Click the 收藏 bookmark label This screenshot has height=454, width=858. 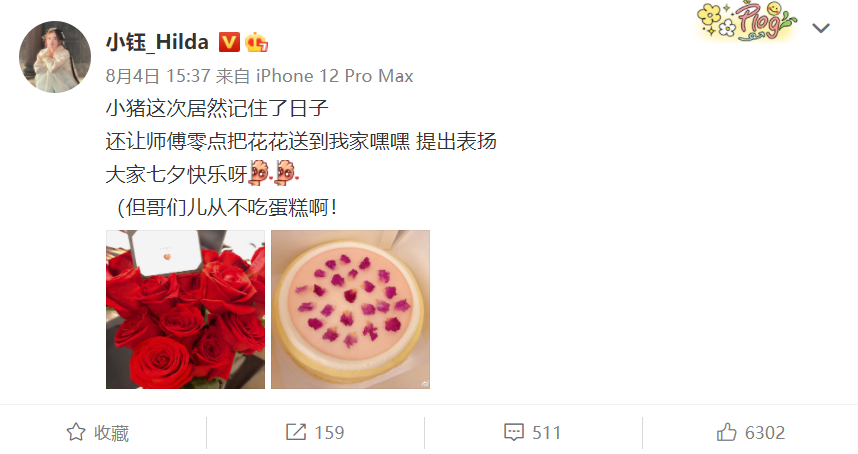pos(111,433)
